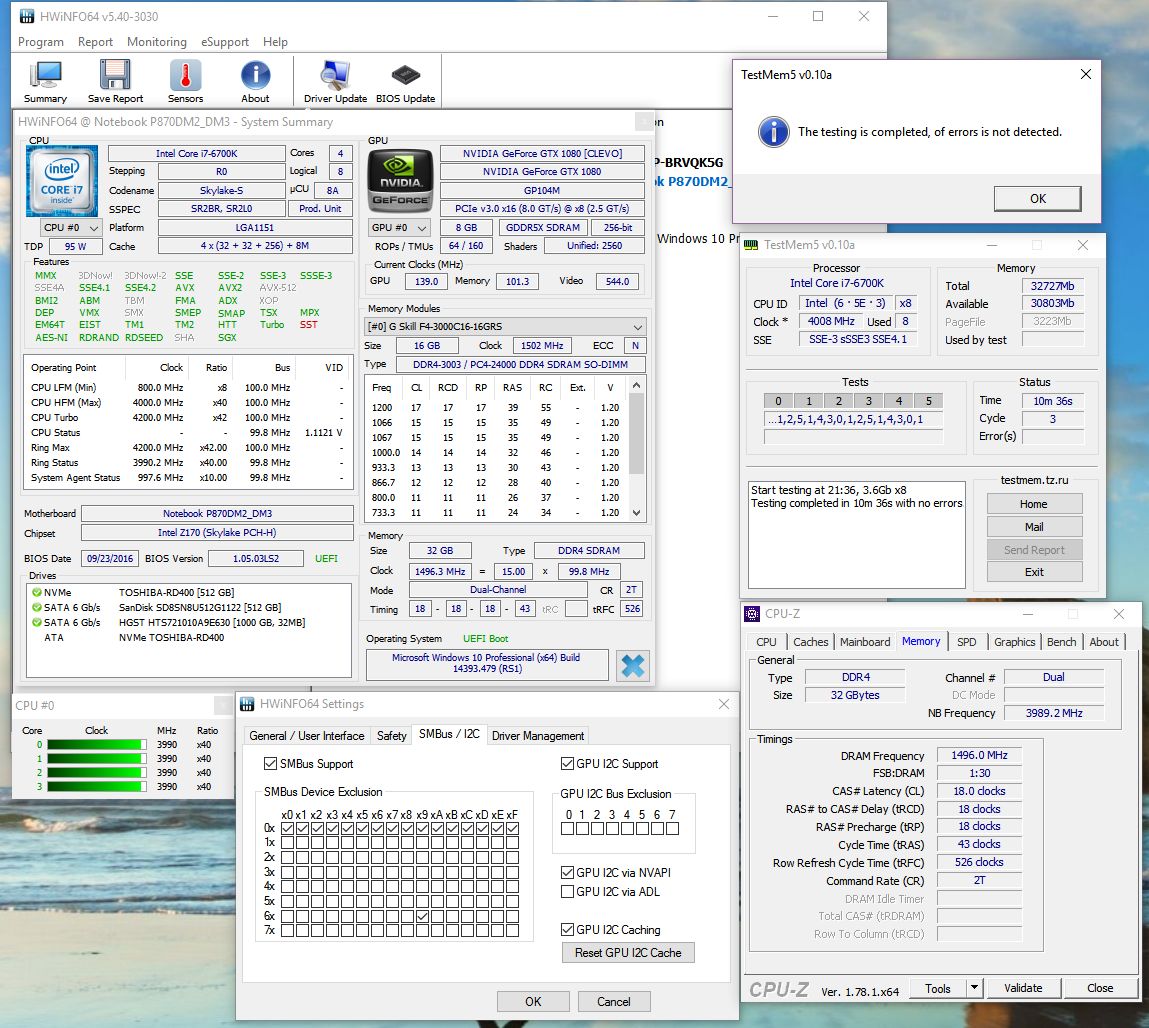Open the Report menu
Image resolution: width=1149 pixels, height=1028 pixels.
[x=95, y=42]
